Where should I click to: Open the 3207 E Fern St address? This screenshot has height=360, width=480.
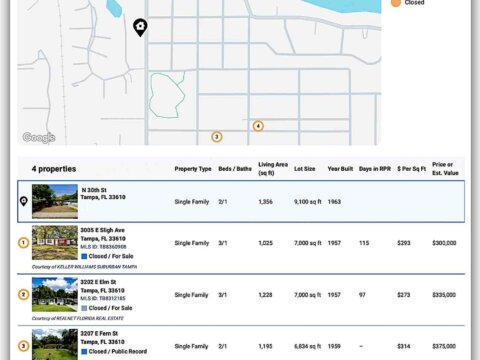pos(99,333)
